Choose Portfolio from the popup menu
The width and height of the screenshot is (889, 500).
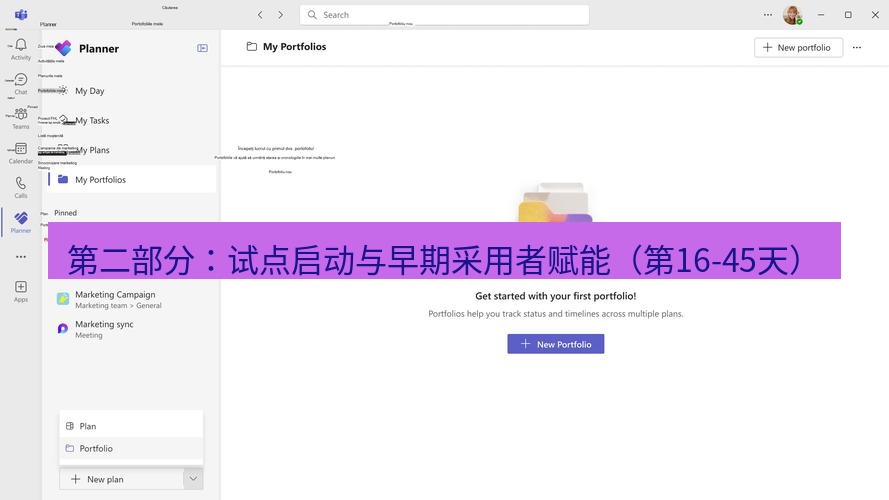[x=131, y=448]
